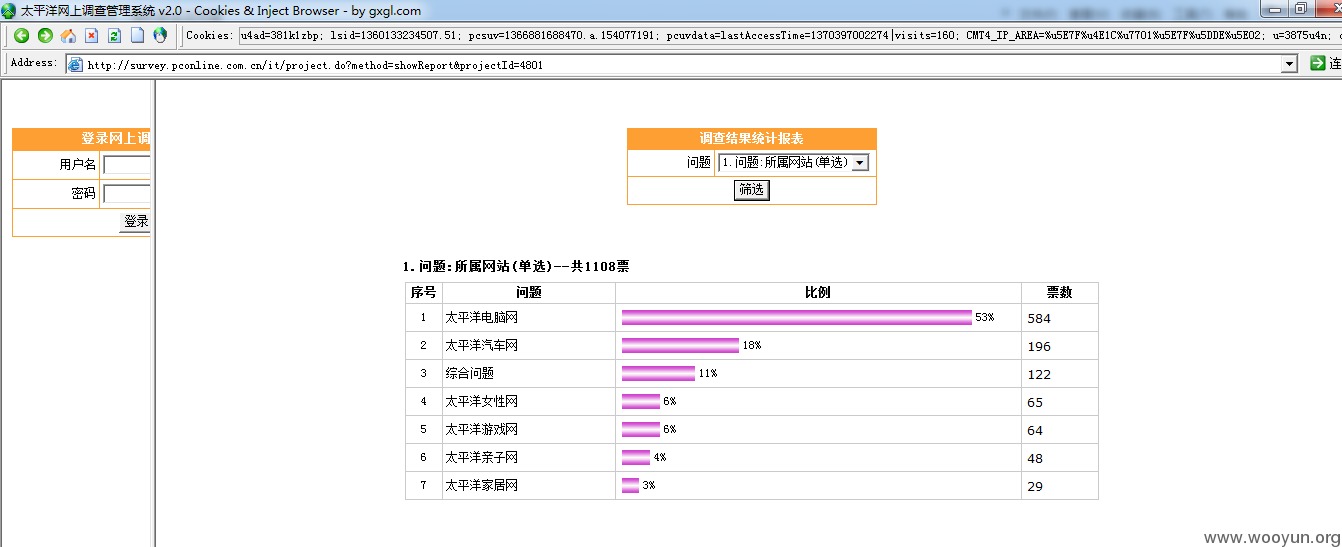Focus the 密码 password input field
Image resolution: width=1342 pixels, height=547 pixels.
click(x=126, y=194)
